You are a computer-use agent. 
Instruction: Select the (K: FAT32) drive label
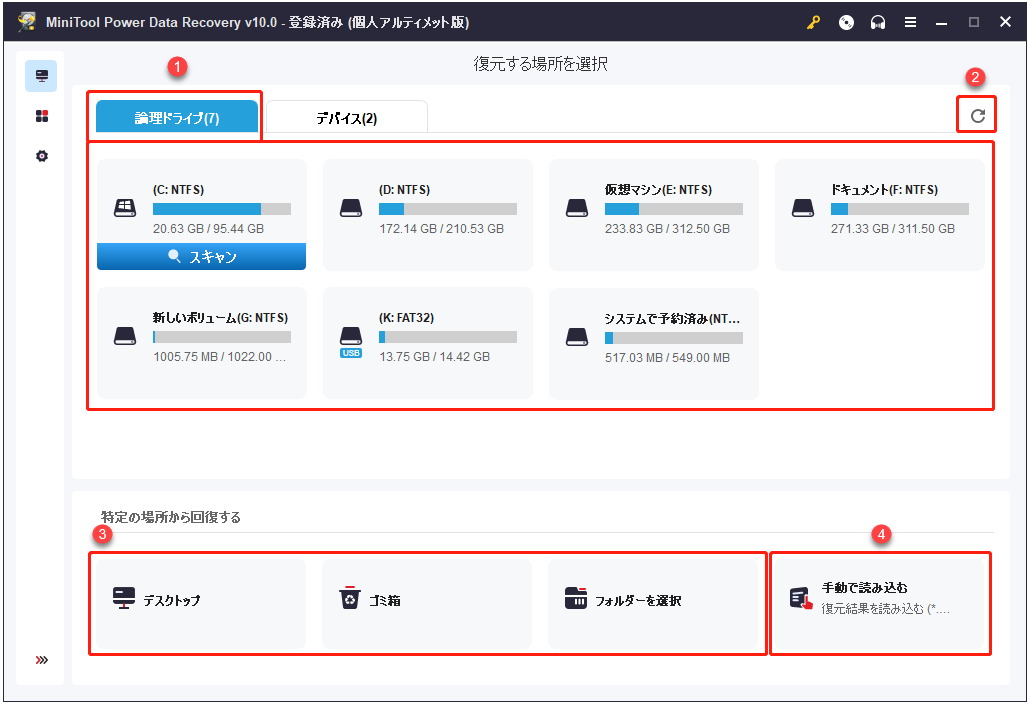(406, 318)
